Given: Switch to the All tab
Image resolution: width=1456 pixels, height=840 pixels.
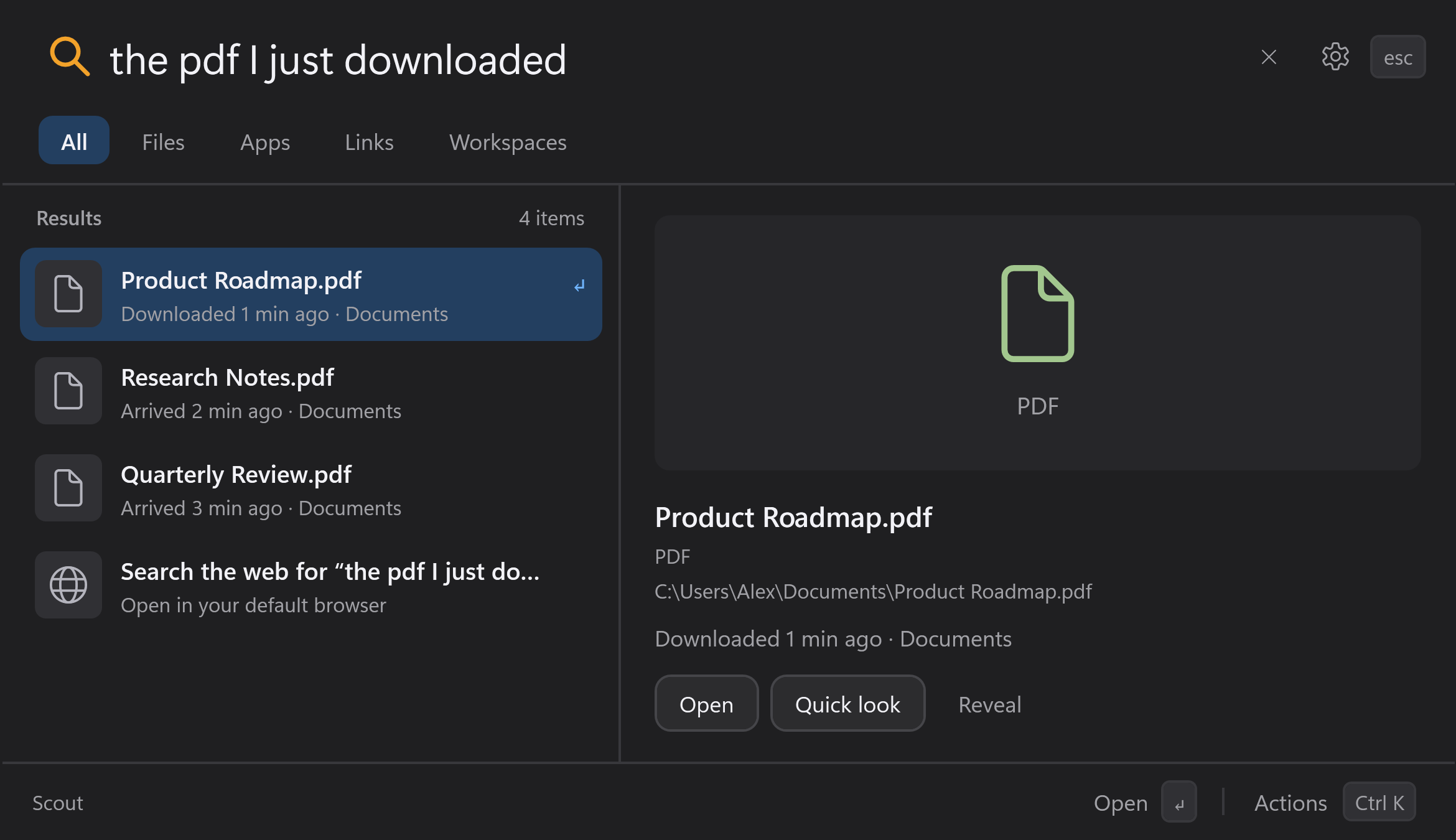Looking at the screenshot, I should (74, 141).
